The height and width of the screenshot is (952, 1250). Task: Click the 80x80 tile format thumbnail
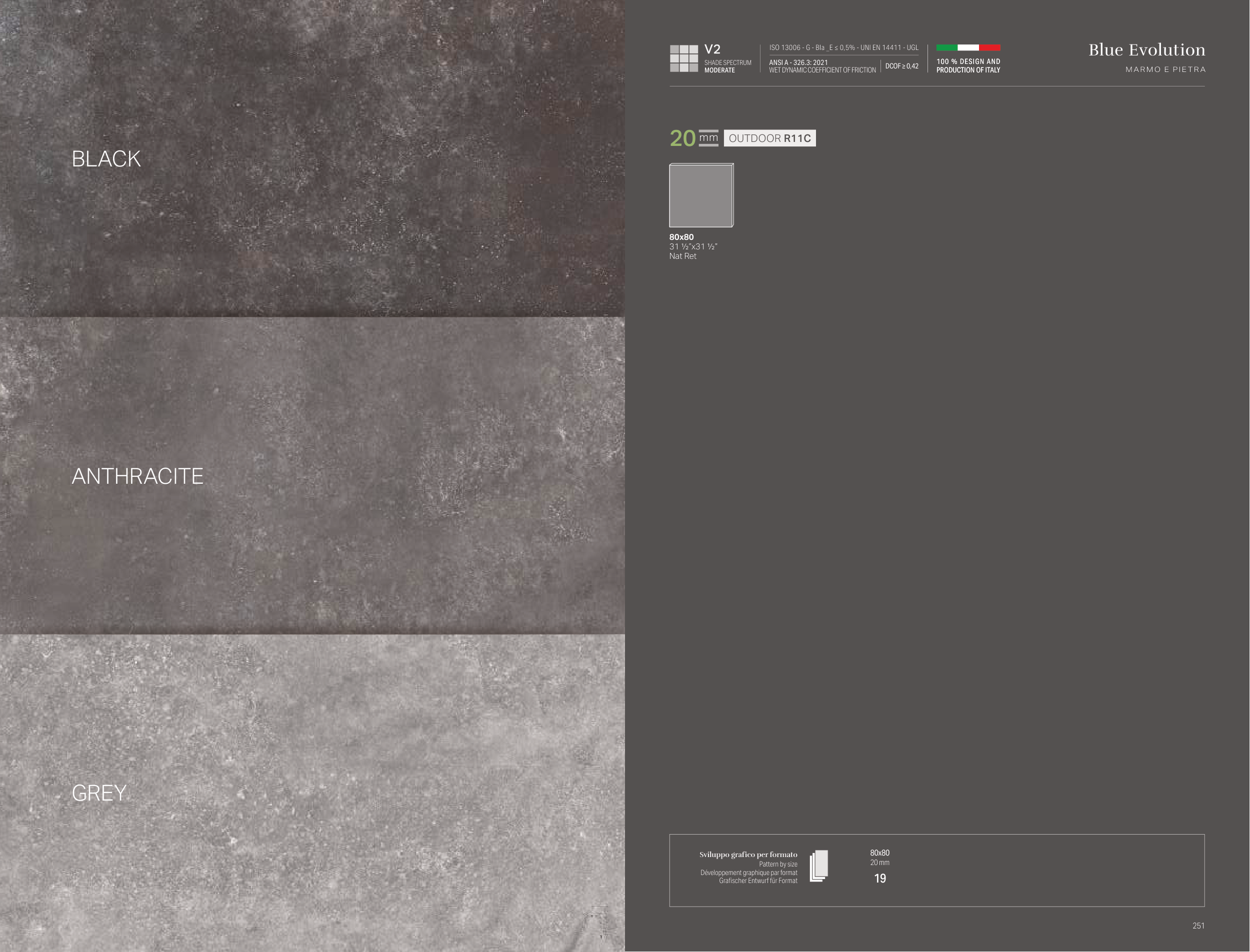pos(701,195)
